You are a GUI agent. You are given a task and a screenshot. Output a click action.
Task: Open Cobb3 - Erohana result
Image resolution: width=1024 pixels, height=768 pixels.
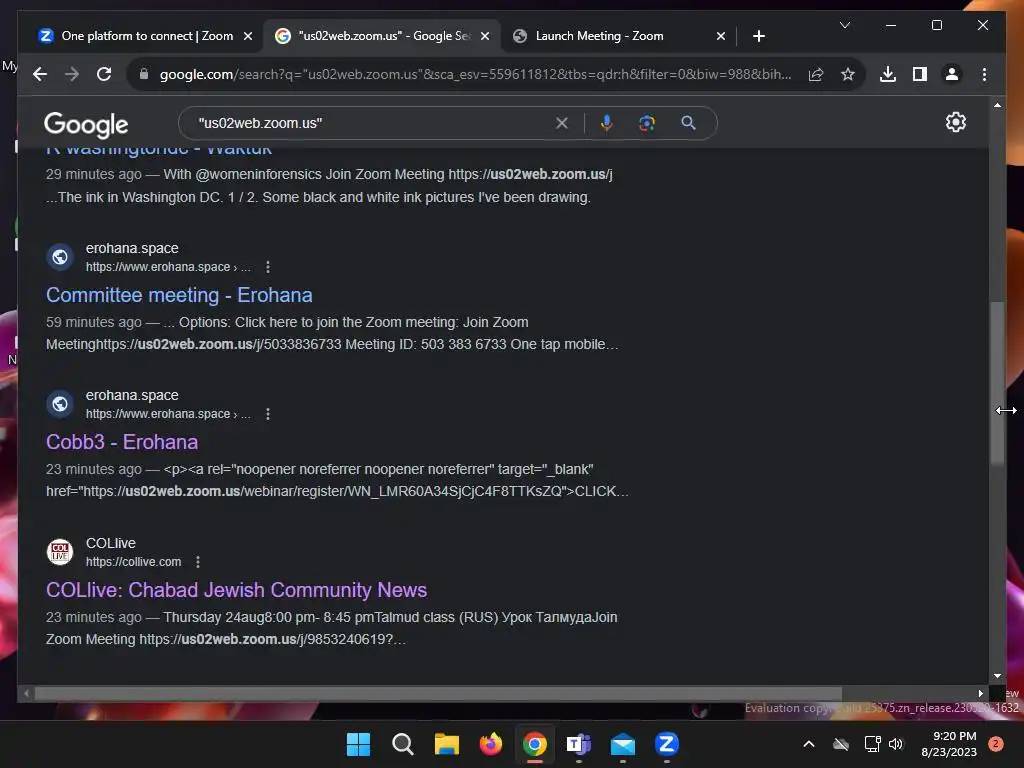point(121,442)
